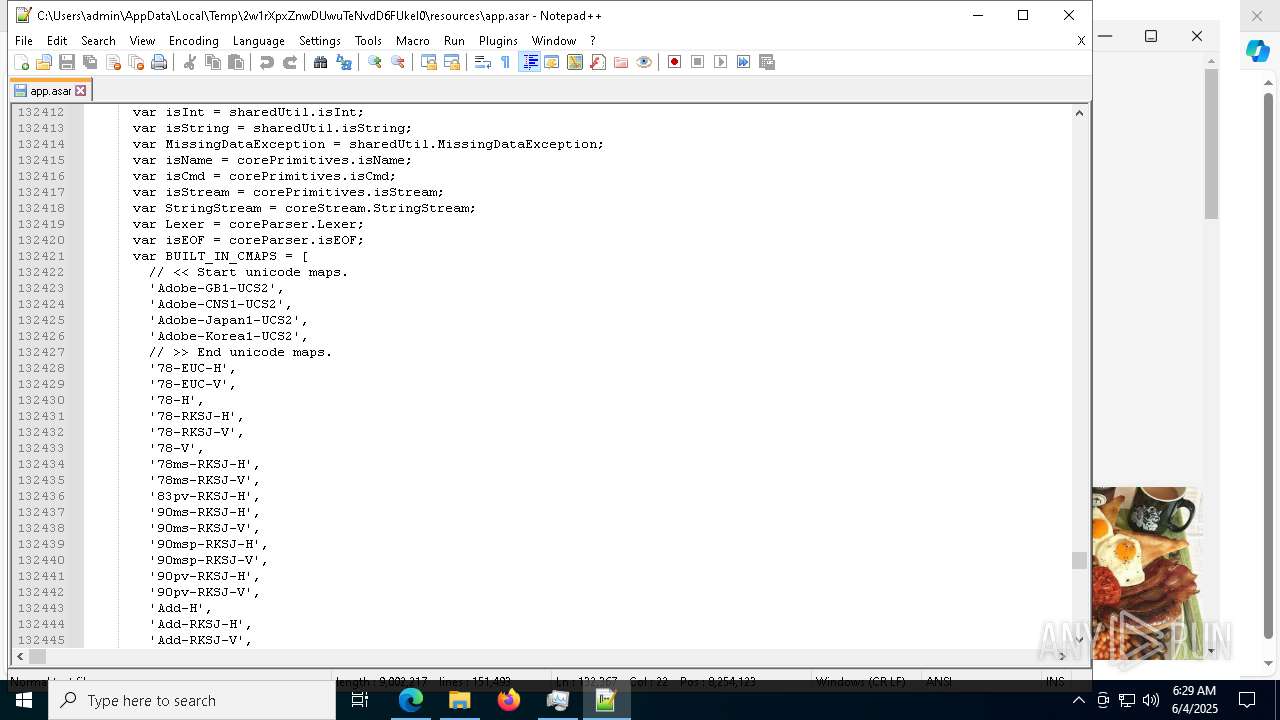Screen dimensions: 1280x720
Task: Click the Close All toolbar icon
Action: coord(136,62)
